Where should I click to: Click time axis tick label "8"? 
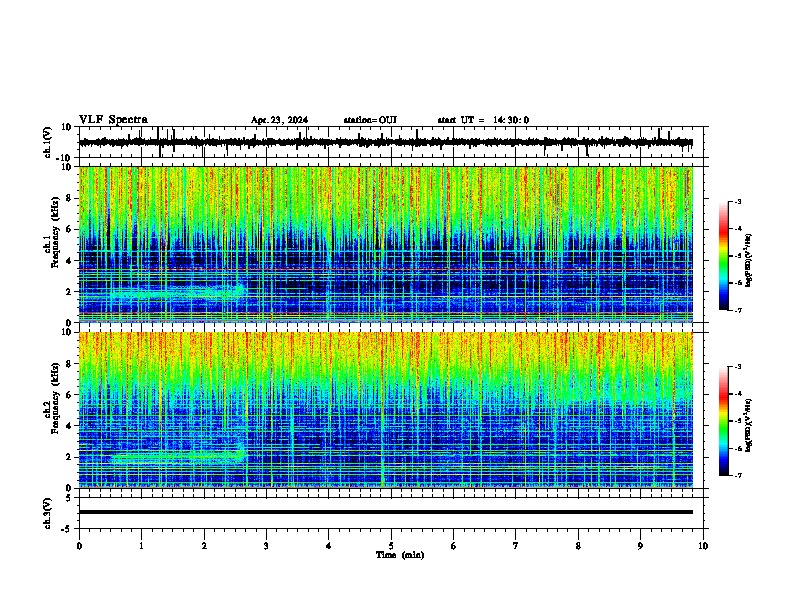click(x=578, y=546)
